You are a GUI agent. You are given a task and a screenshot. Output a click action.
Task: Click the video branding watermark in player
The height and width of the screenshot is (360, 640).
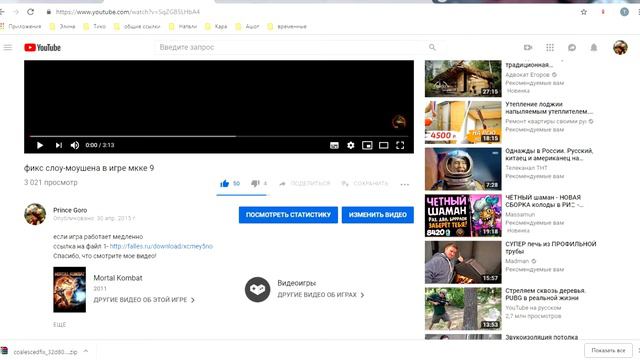click(x=399, y=122)
